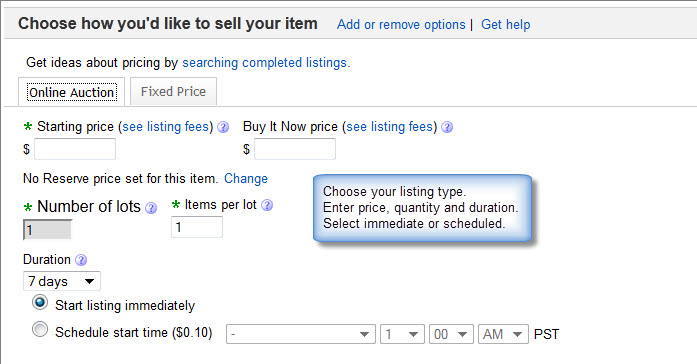Focus the Items per lot field
This screenshot has height=364, width=697.
(x=197, y=227)
